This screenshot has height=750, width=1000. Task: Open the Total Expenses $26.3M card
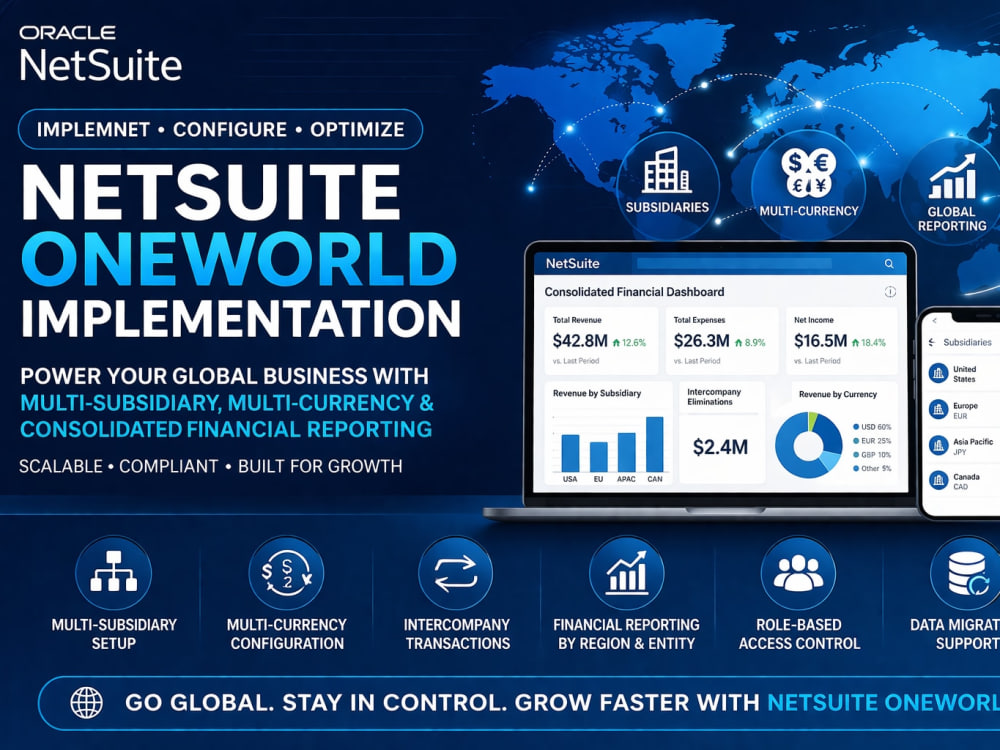pos(722,341)
